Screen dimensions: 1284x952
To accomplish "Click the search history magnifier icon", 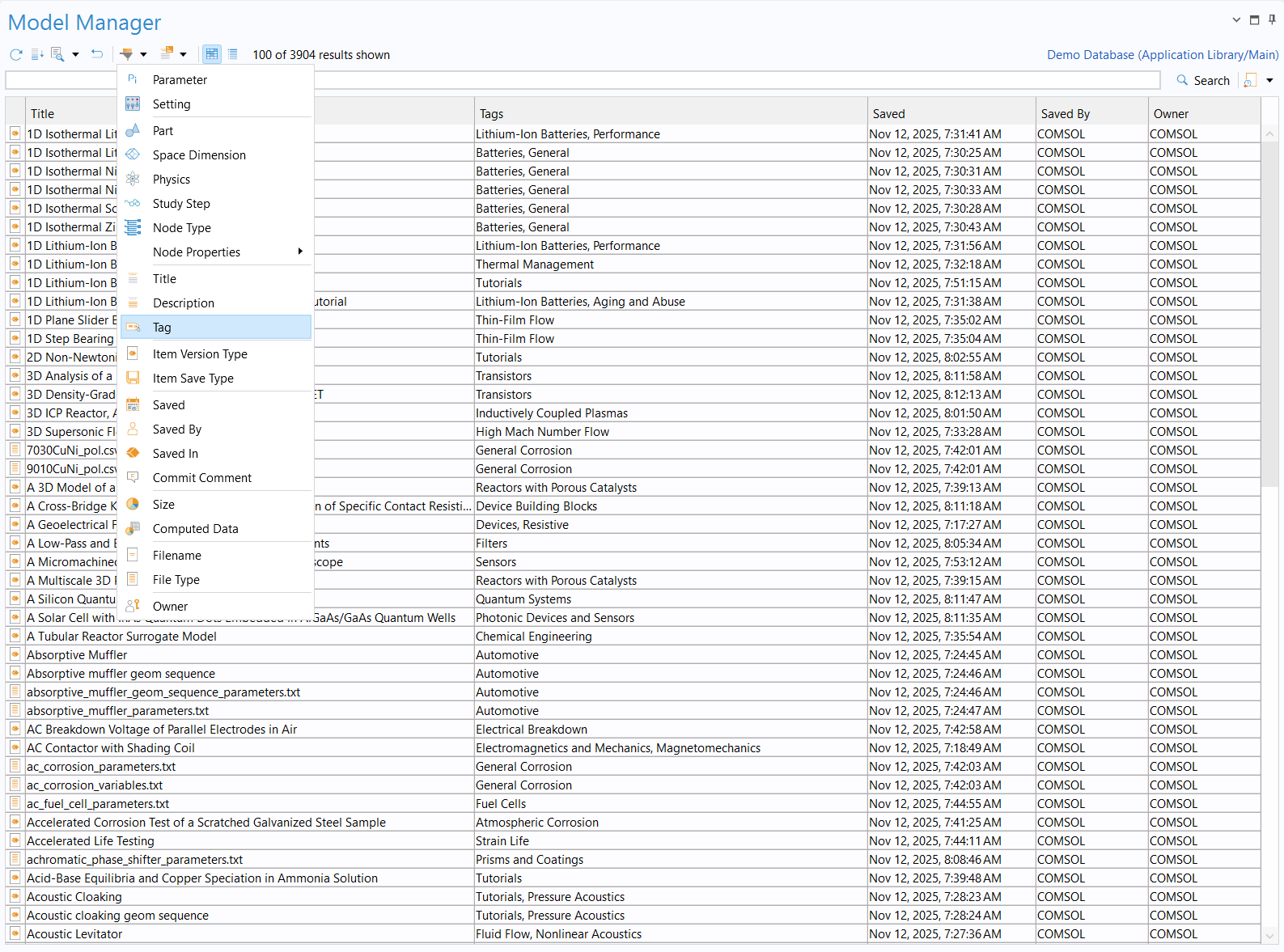I will coord(57,55).
